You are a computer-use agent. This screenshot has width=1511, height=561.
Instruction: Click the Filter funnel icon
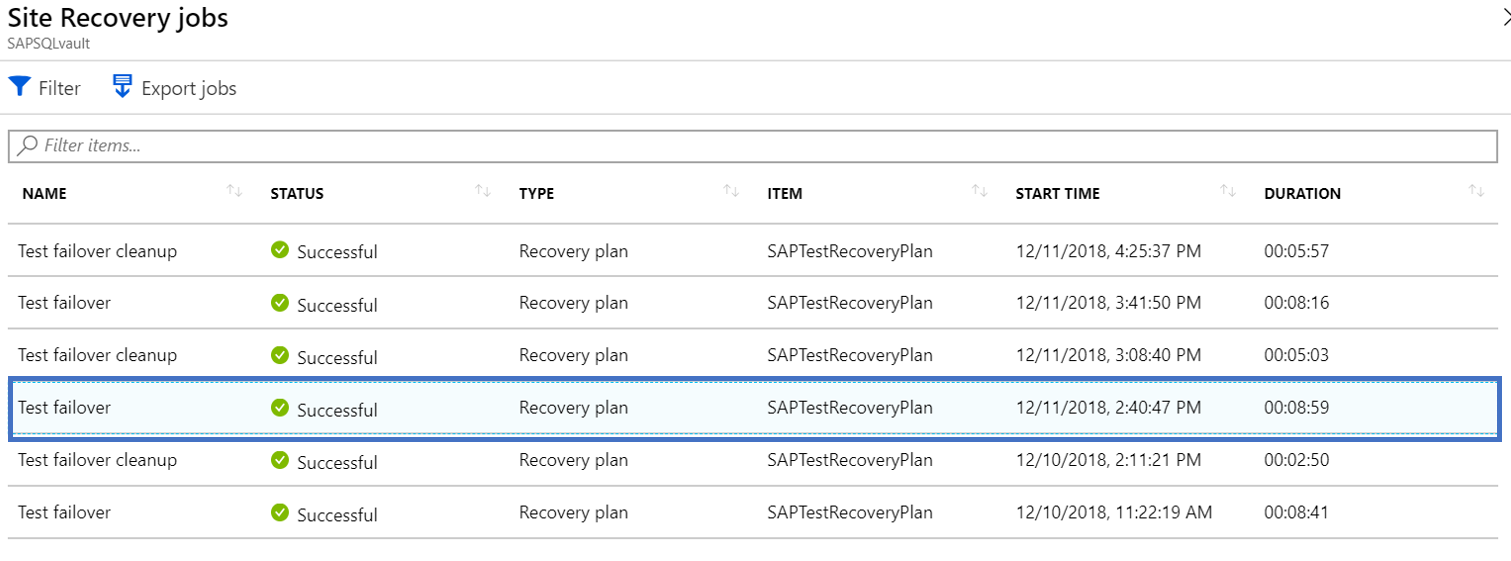(20, 87)
